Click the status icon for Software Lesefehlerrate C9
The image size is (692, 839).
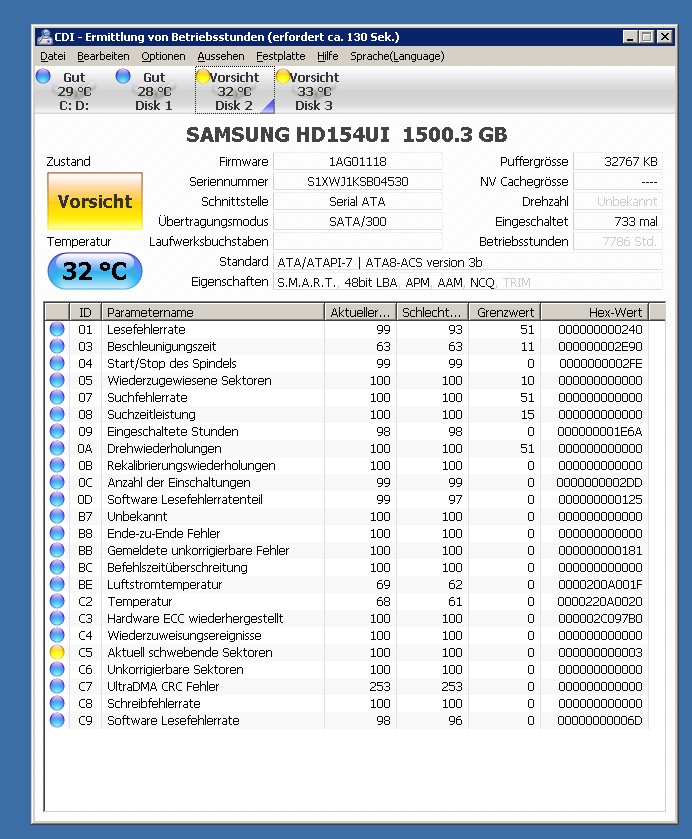point(57,720)
